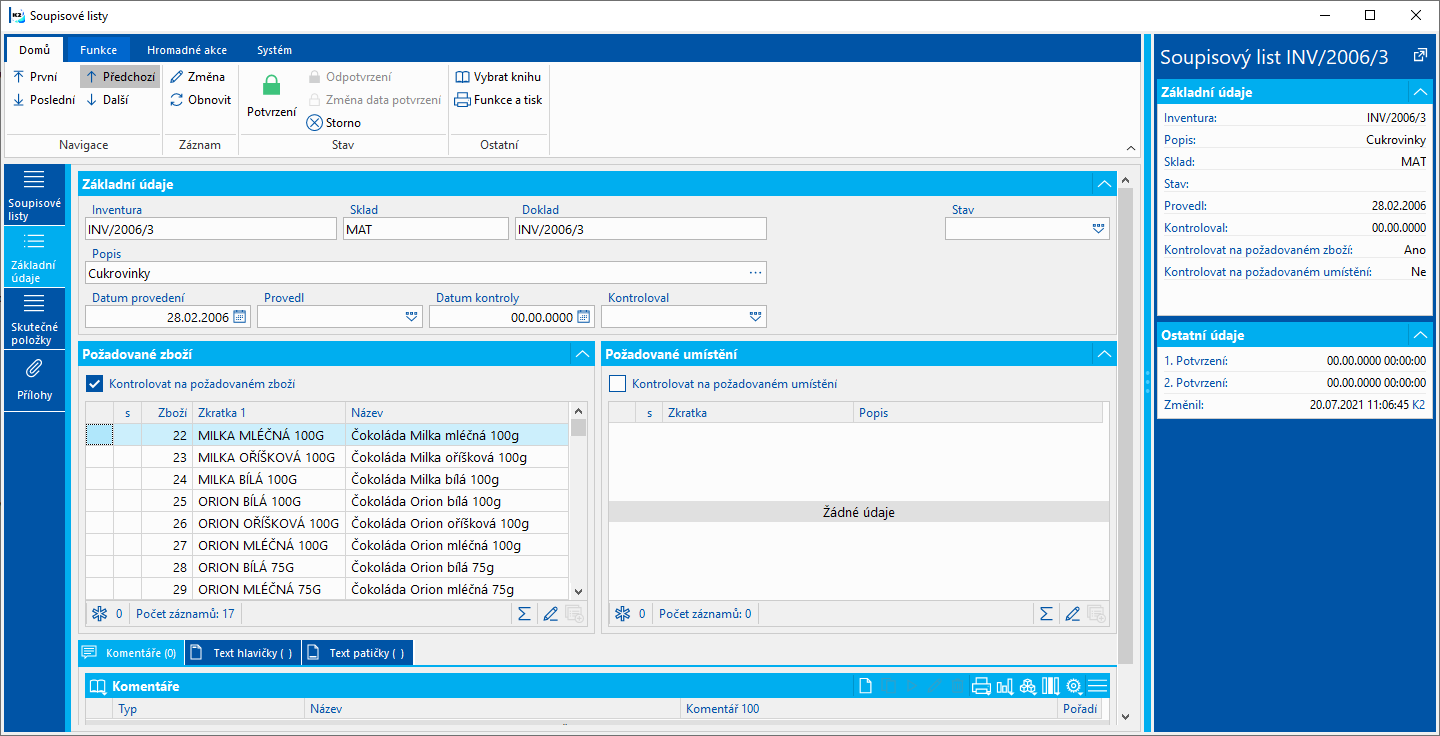The width and height of the screenshot is (1440, 736).
Task: Go to the Předchozí record
Action: click(x=120, y=77)
